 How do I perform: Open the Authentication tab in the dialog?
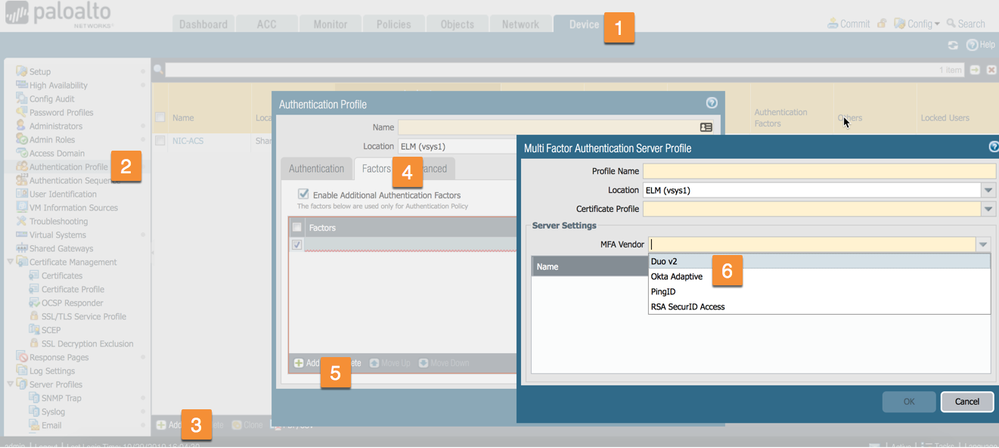pos(315,169)
